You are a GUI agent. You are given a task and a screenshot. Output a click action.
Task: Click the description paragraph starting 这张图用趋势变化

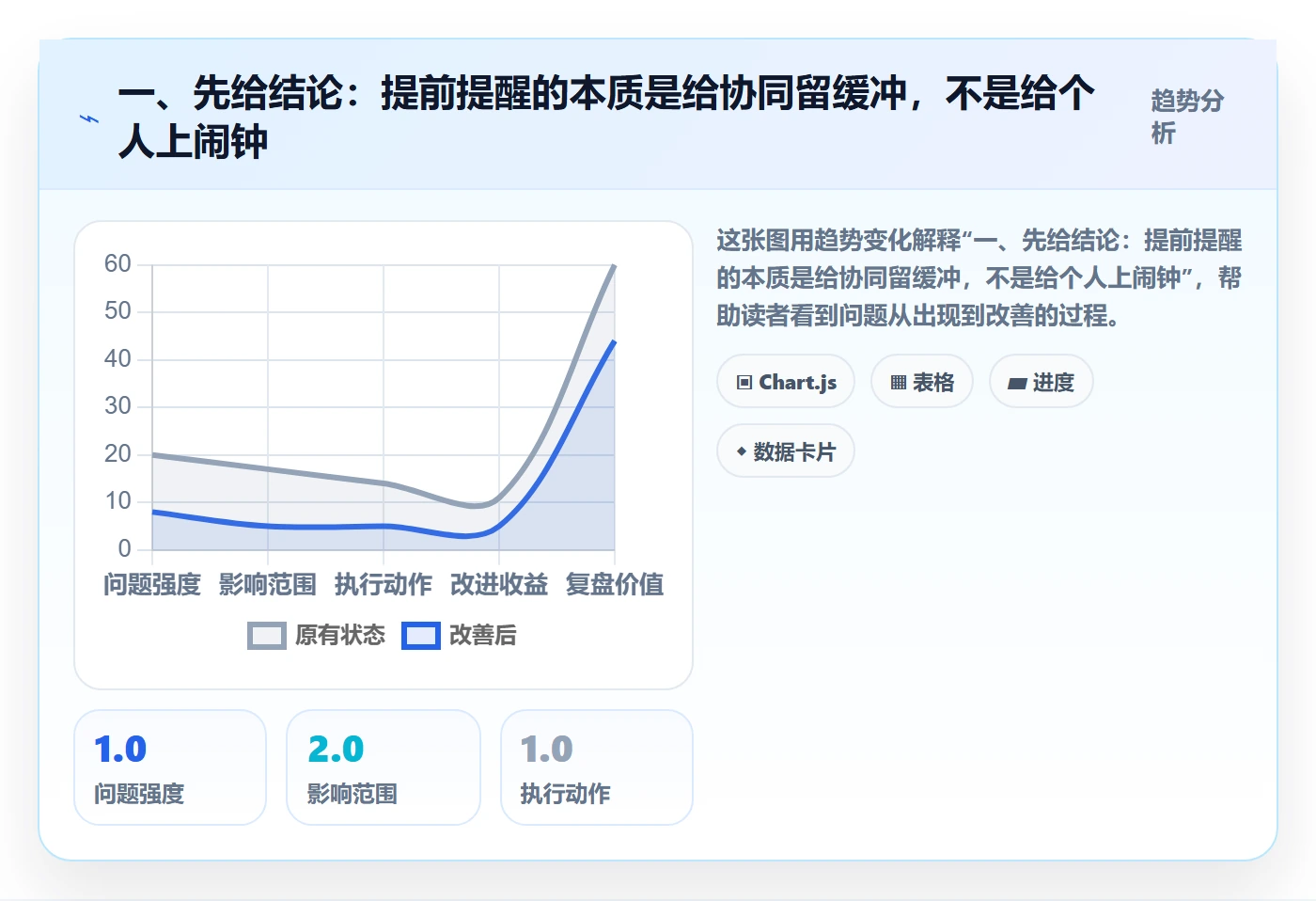[979, 278]
